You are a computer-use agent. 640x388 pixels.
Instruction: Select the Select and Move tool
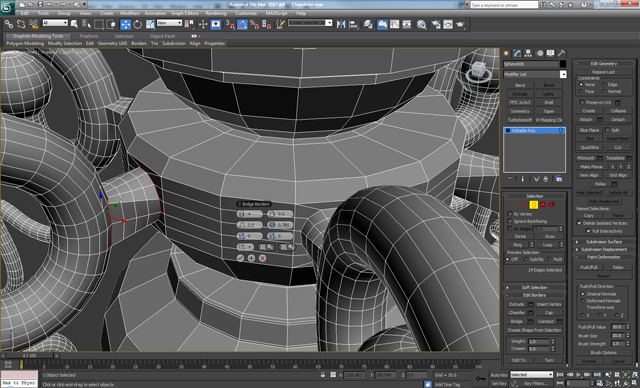point(125,24)
